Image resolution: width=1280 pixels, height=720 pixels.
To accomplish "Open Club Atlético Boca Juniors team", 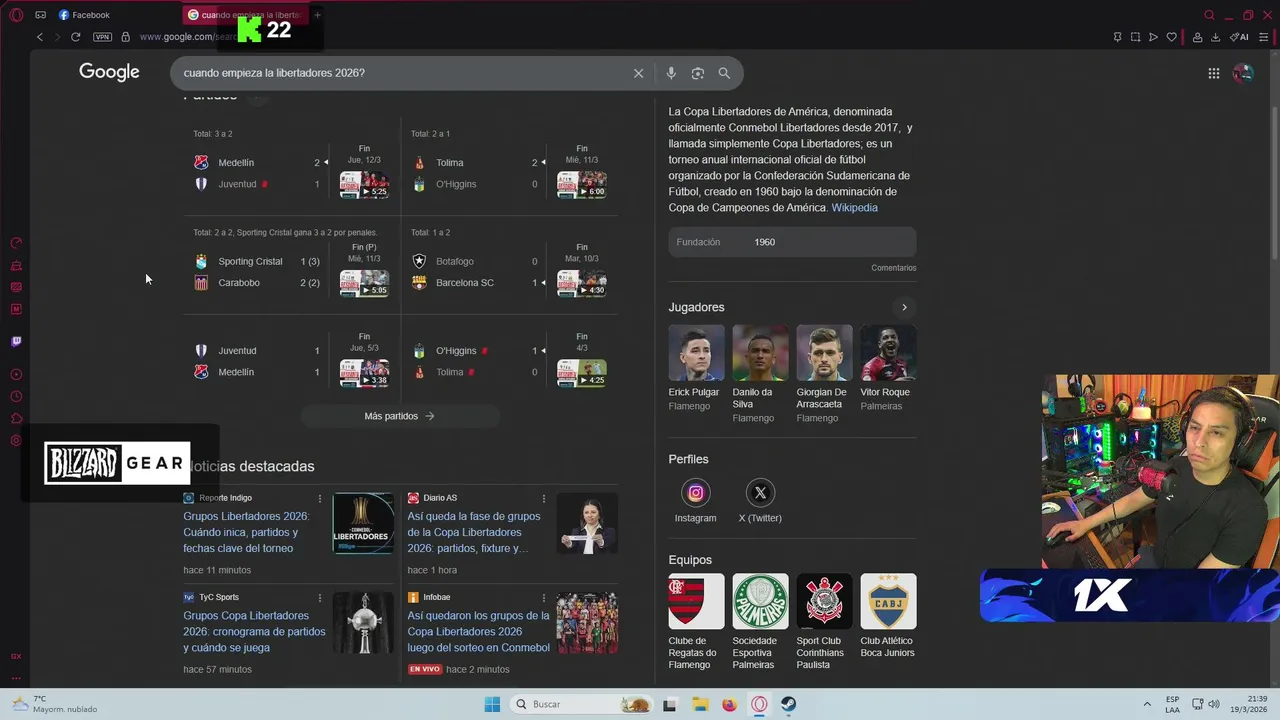I will [x=888, y=616].
